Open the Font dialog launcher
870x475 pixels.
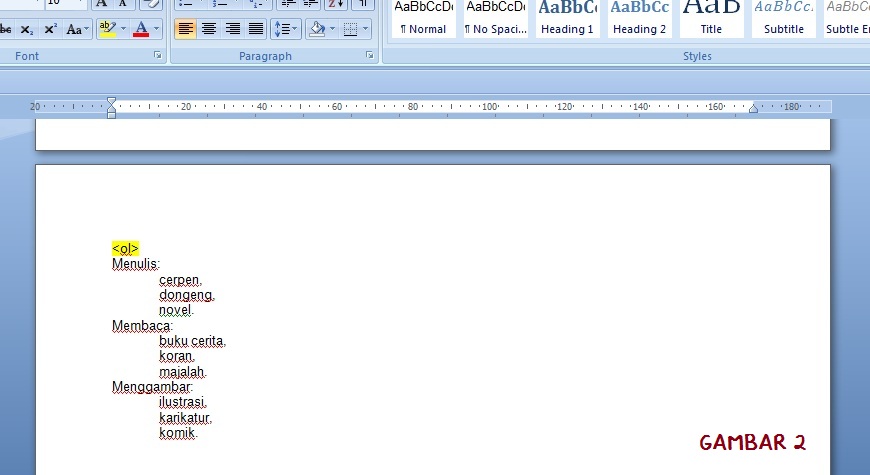pyautogui.click(x=158, y=57)
